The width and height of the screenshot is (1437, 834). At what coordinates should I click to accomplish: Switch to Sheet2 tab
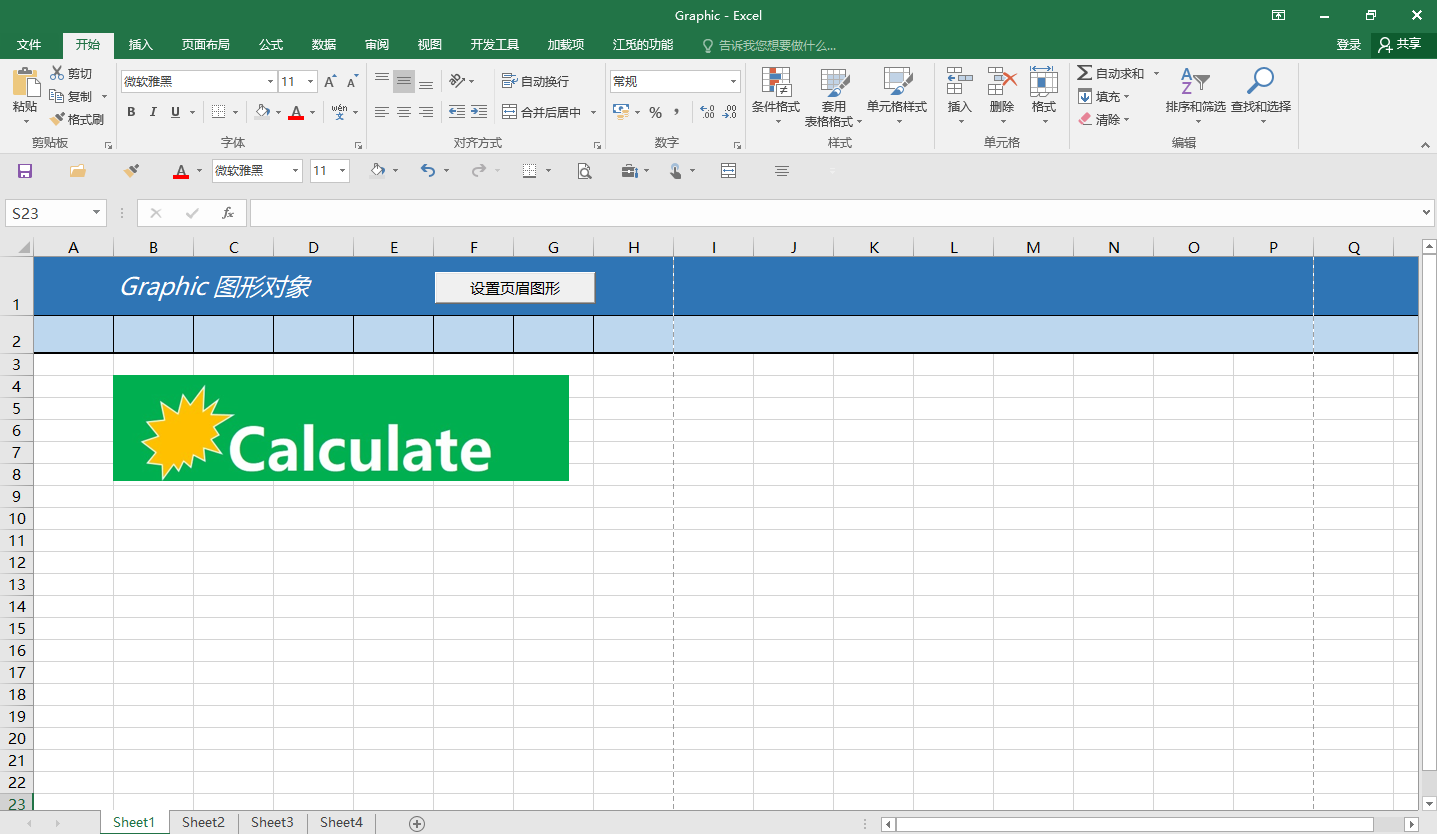[203, 823]
